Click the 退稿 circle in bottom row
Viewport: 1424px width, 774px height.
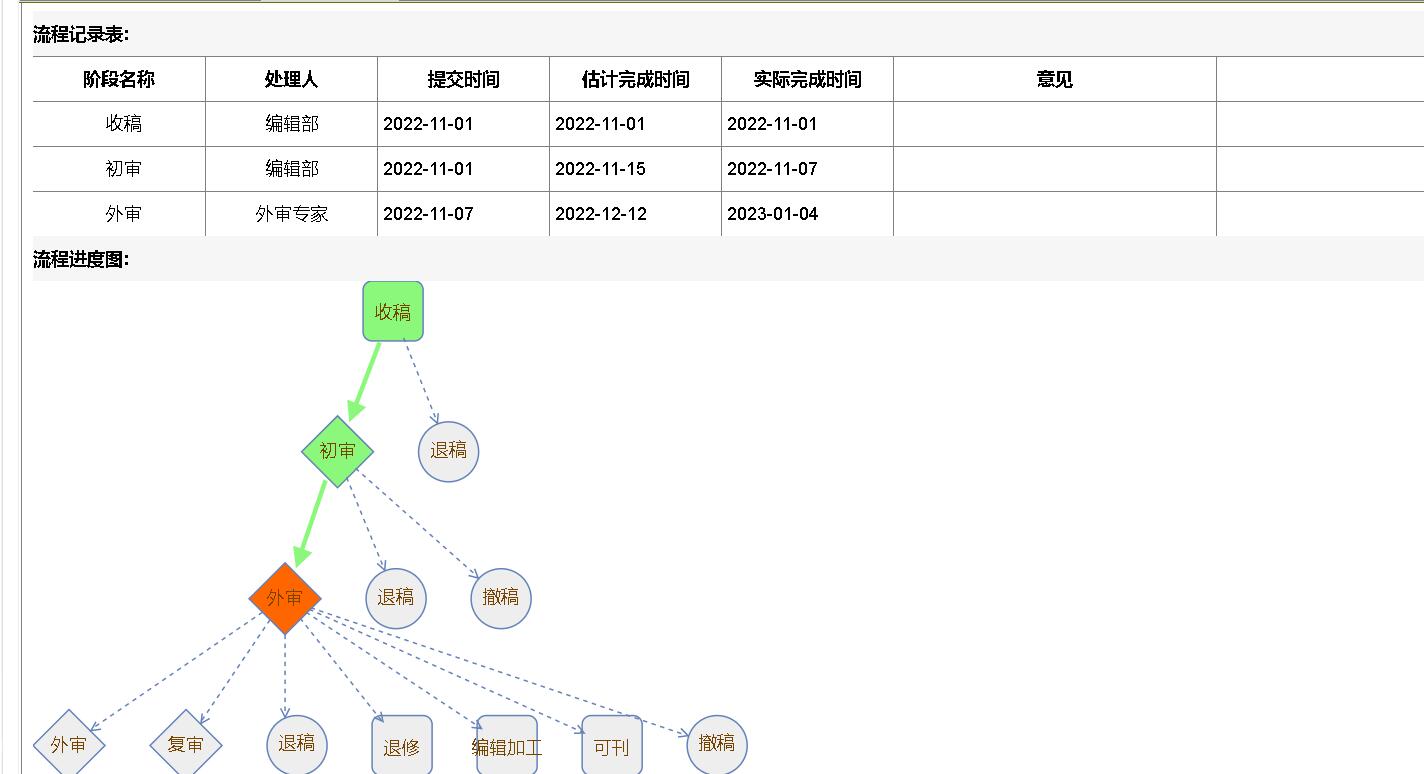pos(297,744)
